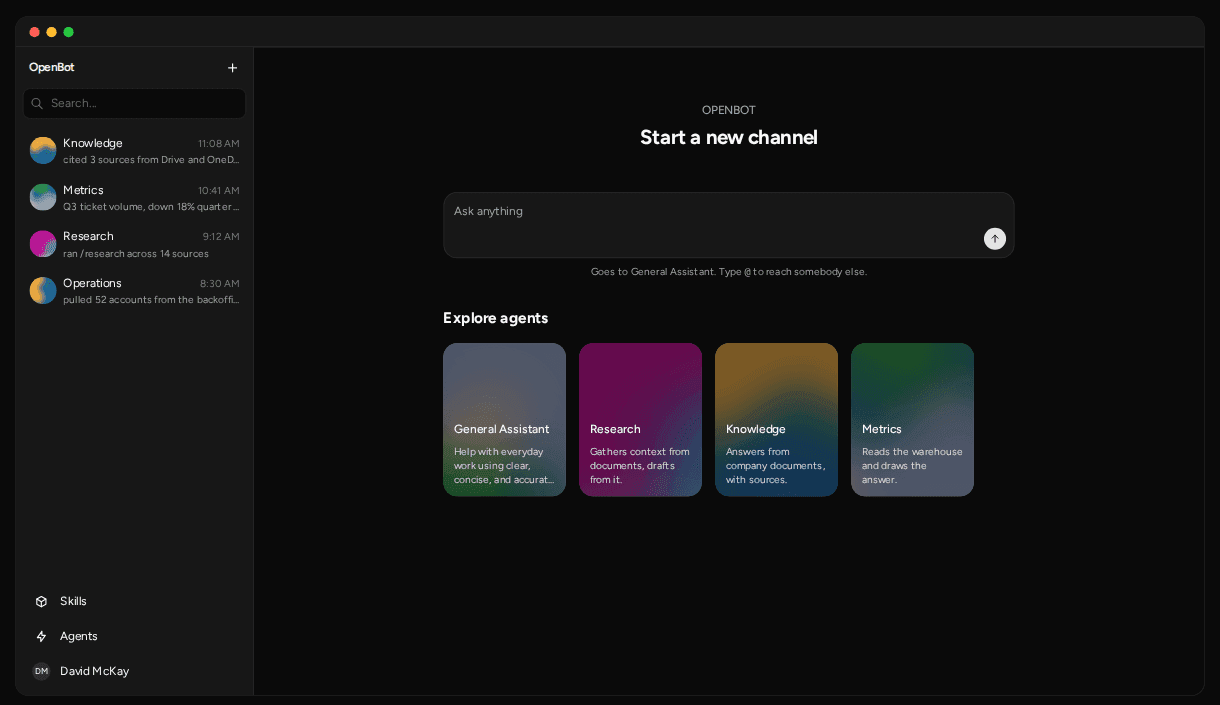Click the 9:12 AM timestamp
Viewport: 1220px width, 705px height.
click(221, 237)
